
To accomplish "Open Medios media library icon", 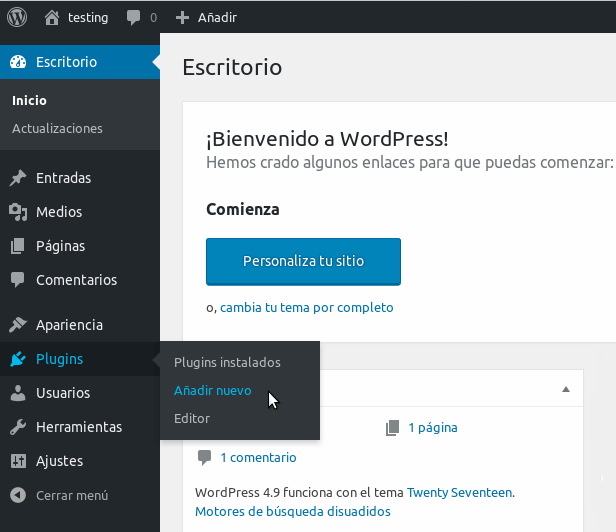I will pyautogui.click(x=18, y=212).
